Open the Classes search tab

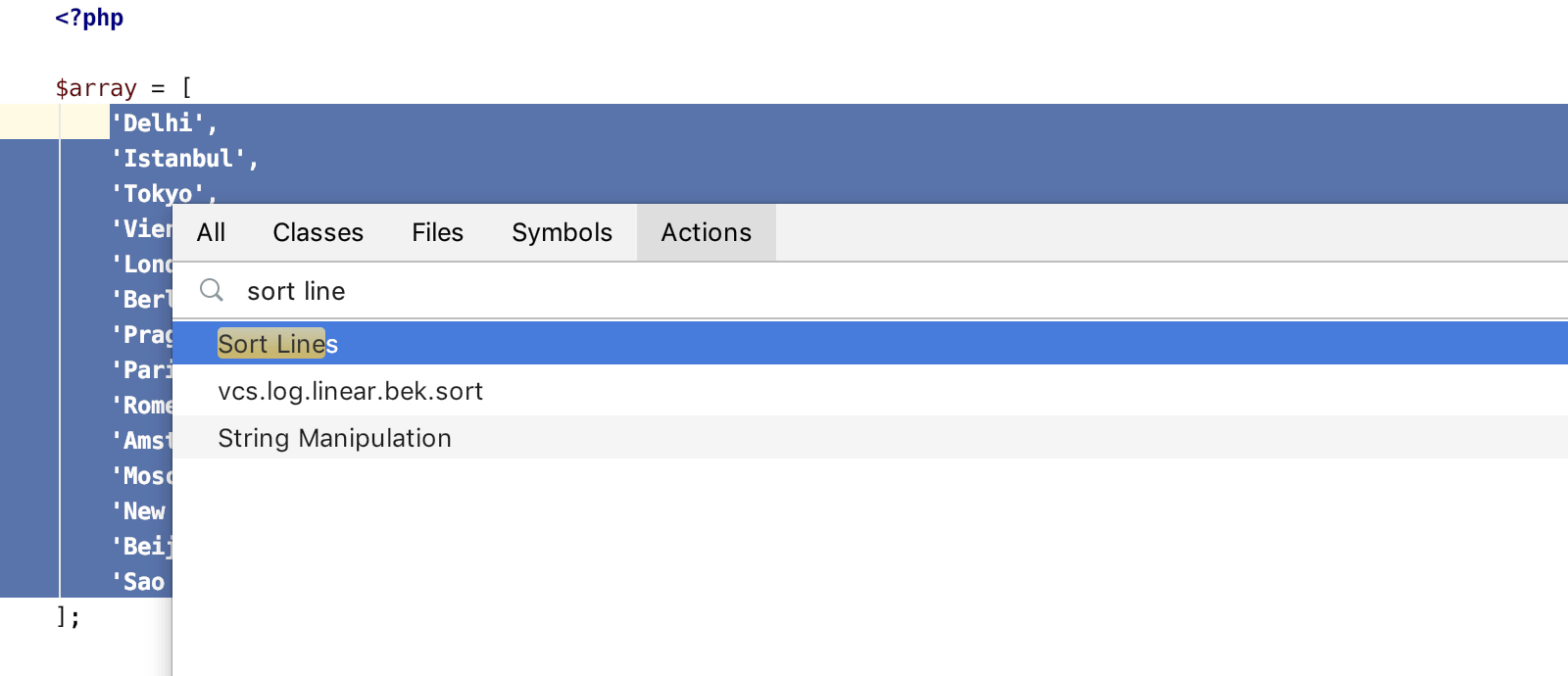[x=318, y=232]
